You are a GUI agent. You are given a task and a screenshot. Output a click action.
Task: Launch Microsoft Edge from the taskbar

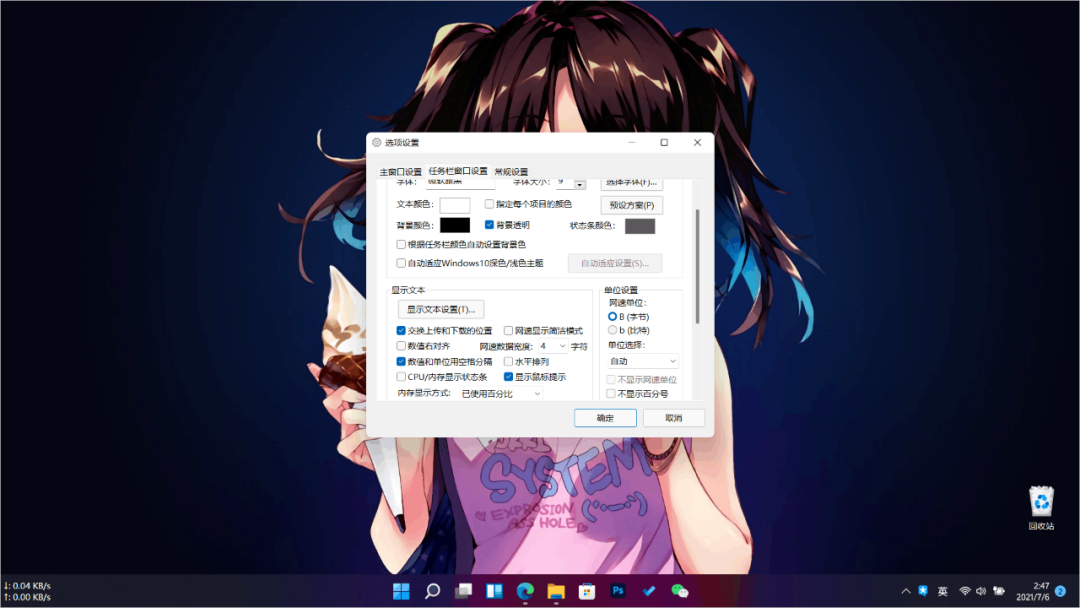(x=526, y=591)
